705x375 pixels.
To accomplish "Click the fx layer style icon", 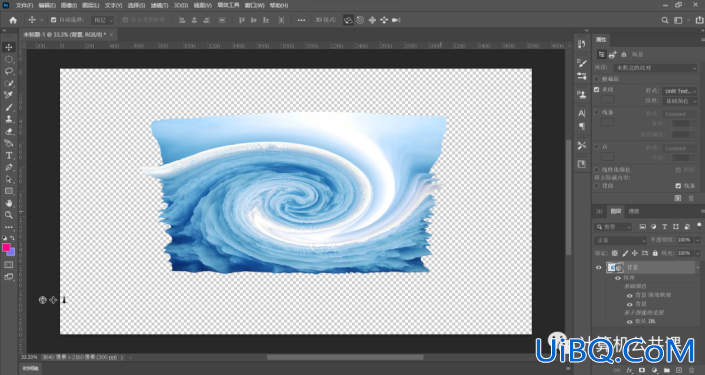I will click(629, 370).
